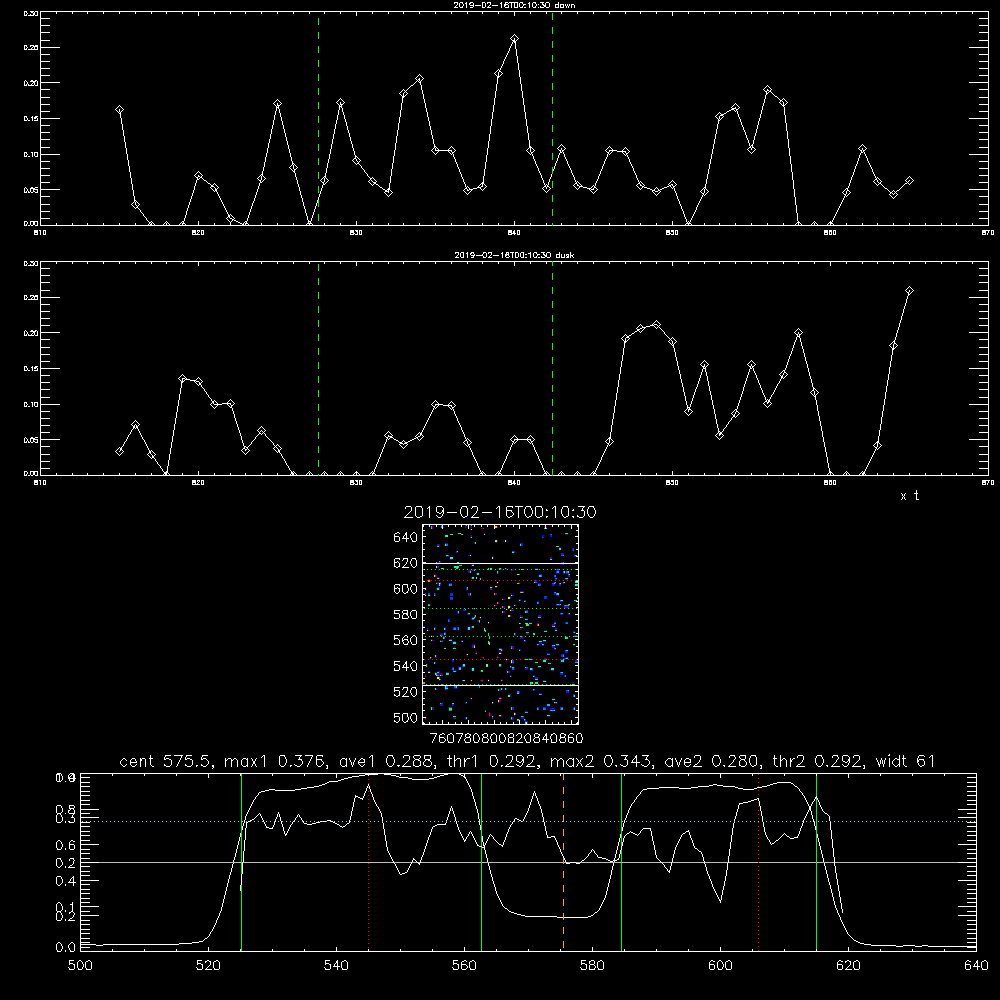Click the 520 label on bottom profile x-axis
The width and height of the screenshot is (1000, 1000).
[x=208, y=966]
